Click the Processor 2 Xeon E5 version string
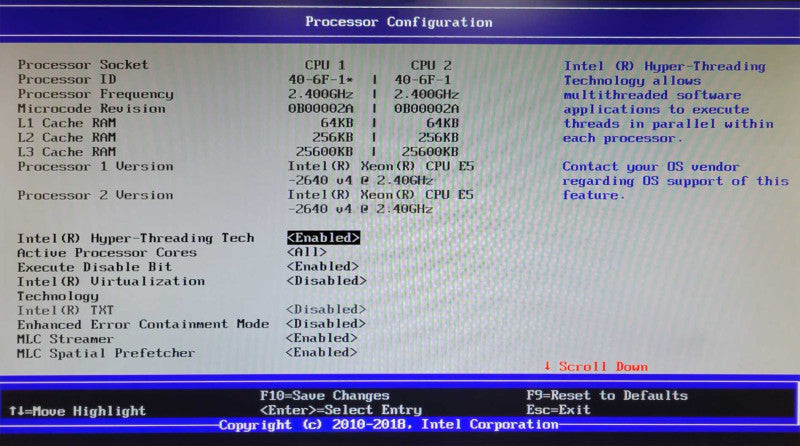Screen dimensions: 800x446 pos(381,202)
